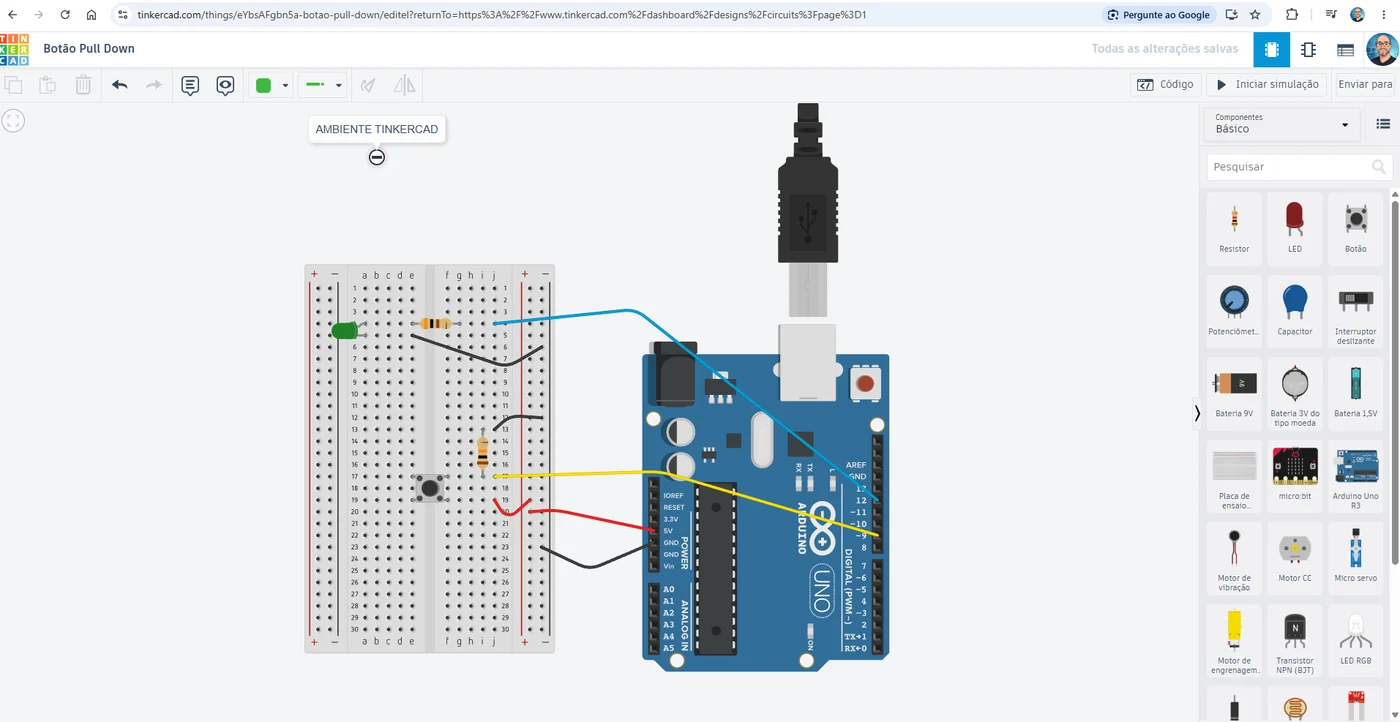Screen dimensions: 1400x722
Task: Select the Placa de ensaio component
Action: pyautogui.click(x=1234, y=476)
